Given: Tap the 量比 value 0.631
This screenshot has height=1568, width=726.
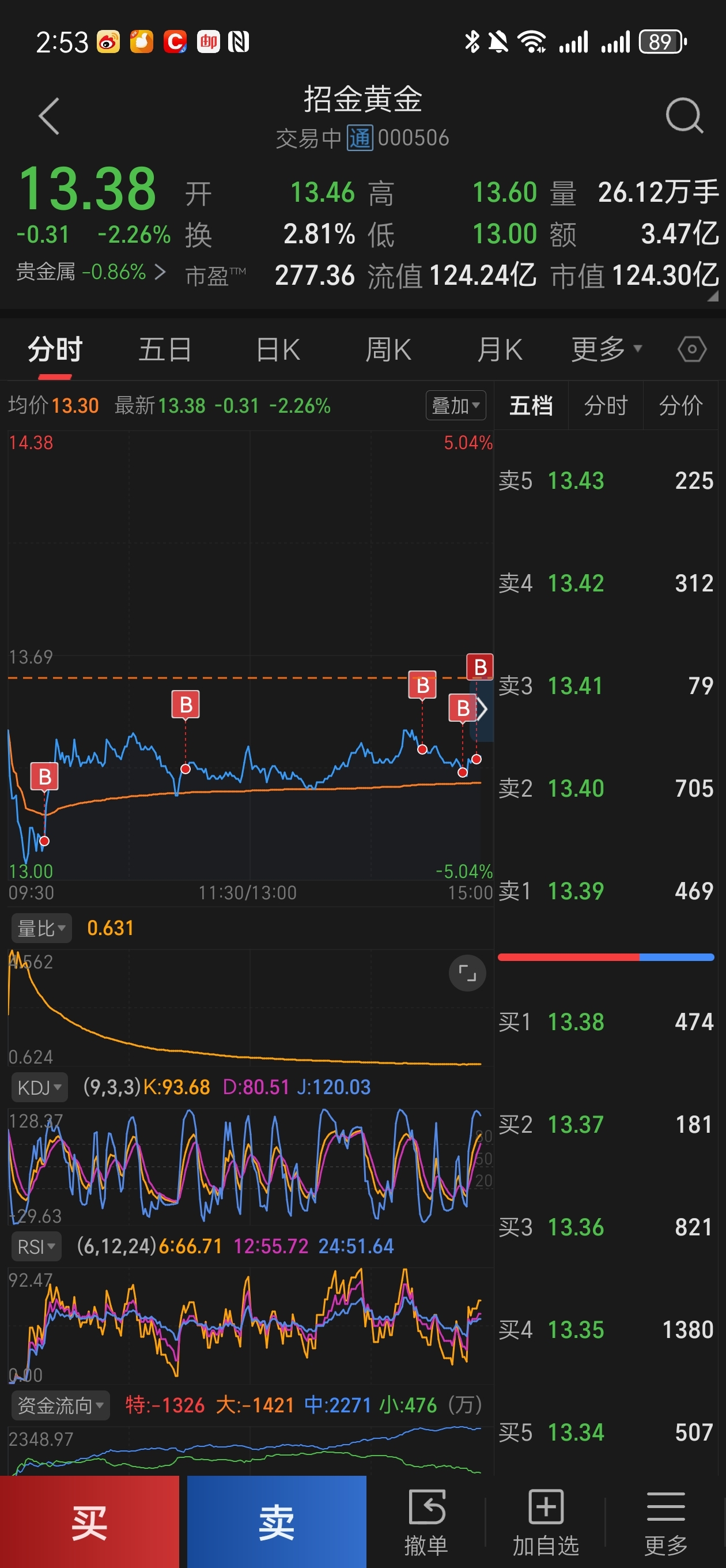Looking at the screenshot, I should click(110, 928).
